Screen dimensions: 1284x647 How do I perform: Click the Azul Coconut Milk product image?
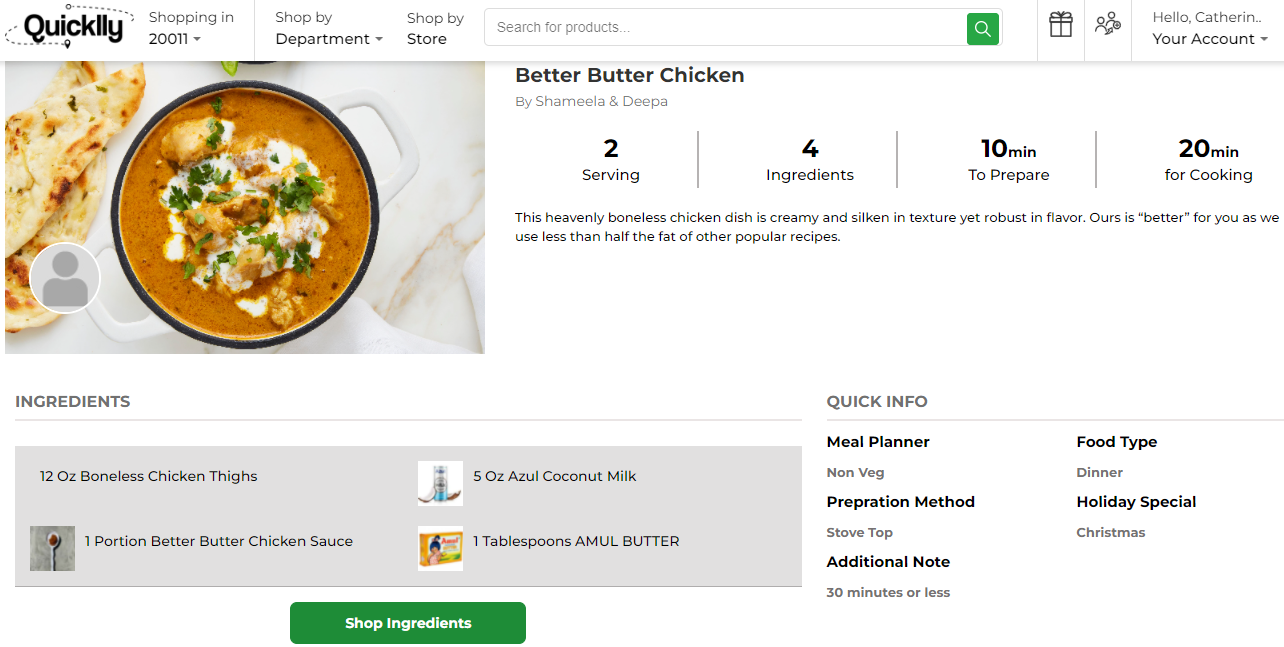pos(440,483)
